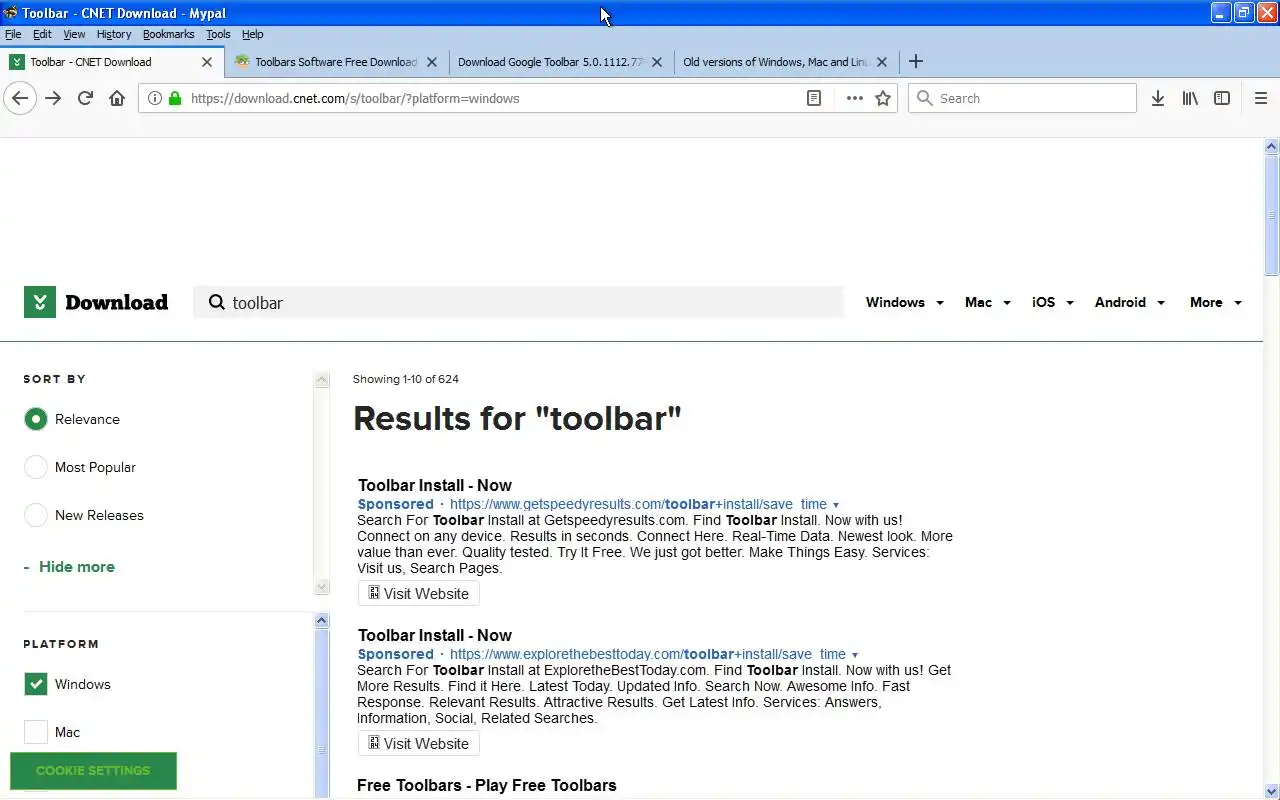The width and height of the screenshot is (1280, 800).
Task: Open the Bookmarks menu
Action: click(168, 34)
